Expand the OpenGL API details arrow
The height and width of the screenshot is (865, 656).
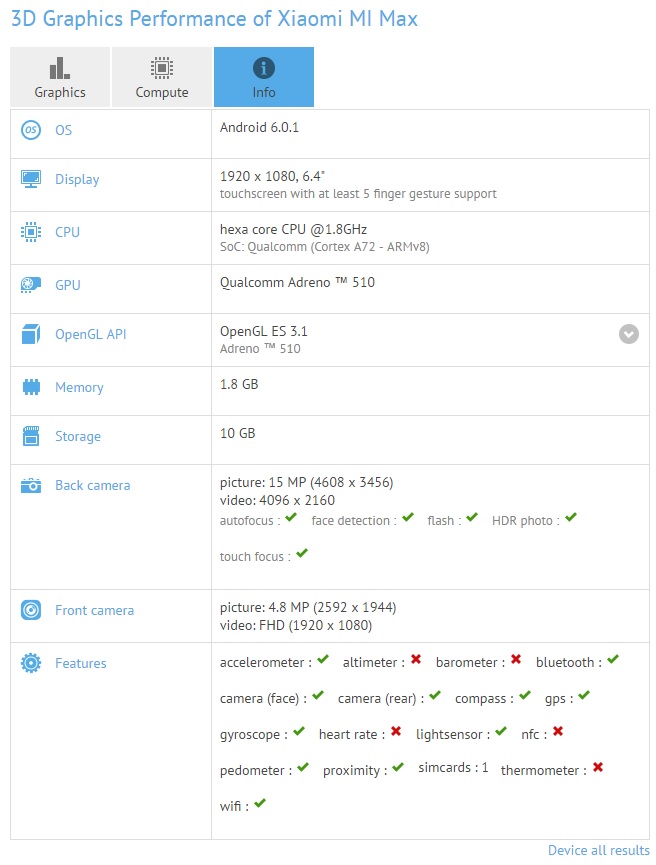pyautogui.click(x=629, y=334)
